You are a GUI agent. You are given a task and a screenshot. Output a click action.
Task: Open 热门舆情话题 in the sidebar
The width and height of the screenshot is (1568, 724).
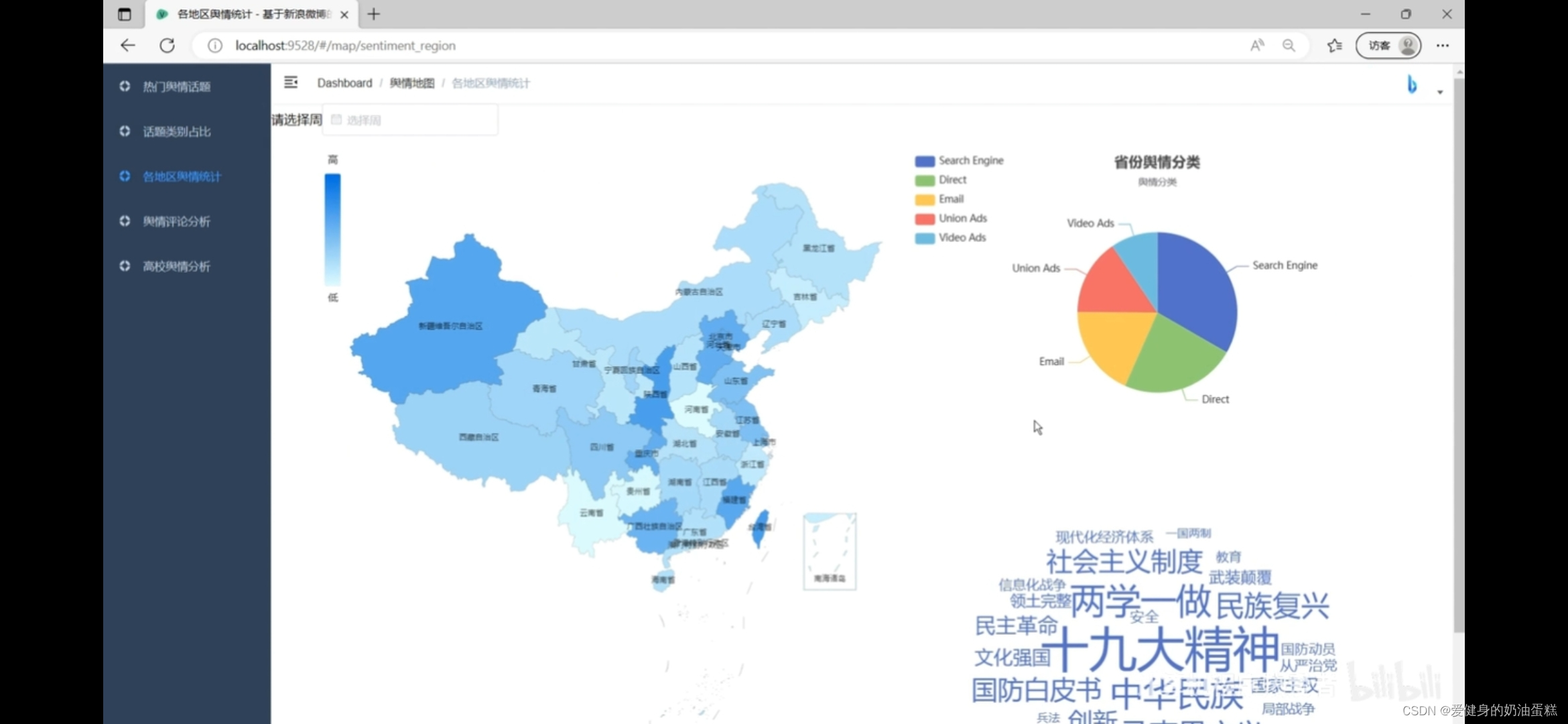point(176,86)
